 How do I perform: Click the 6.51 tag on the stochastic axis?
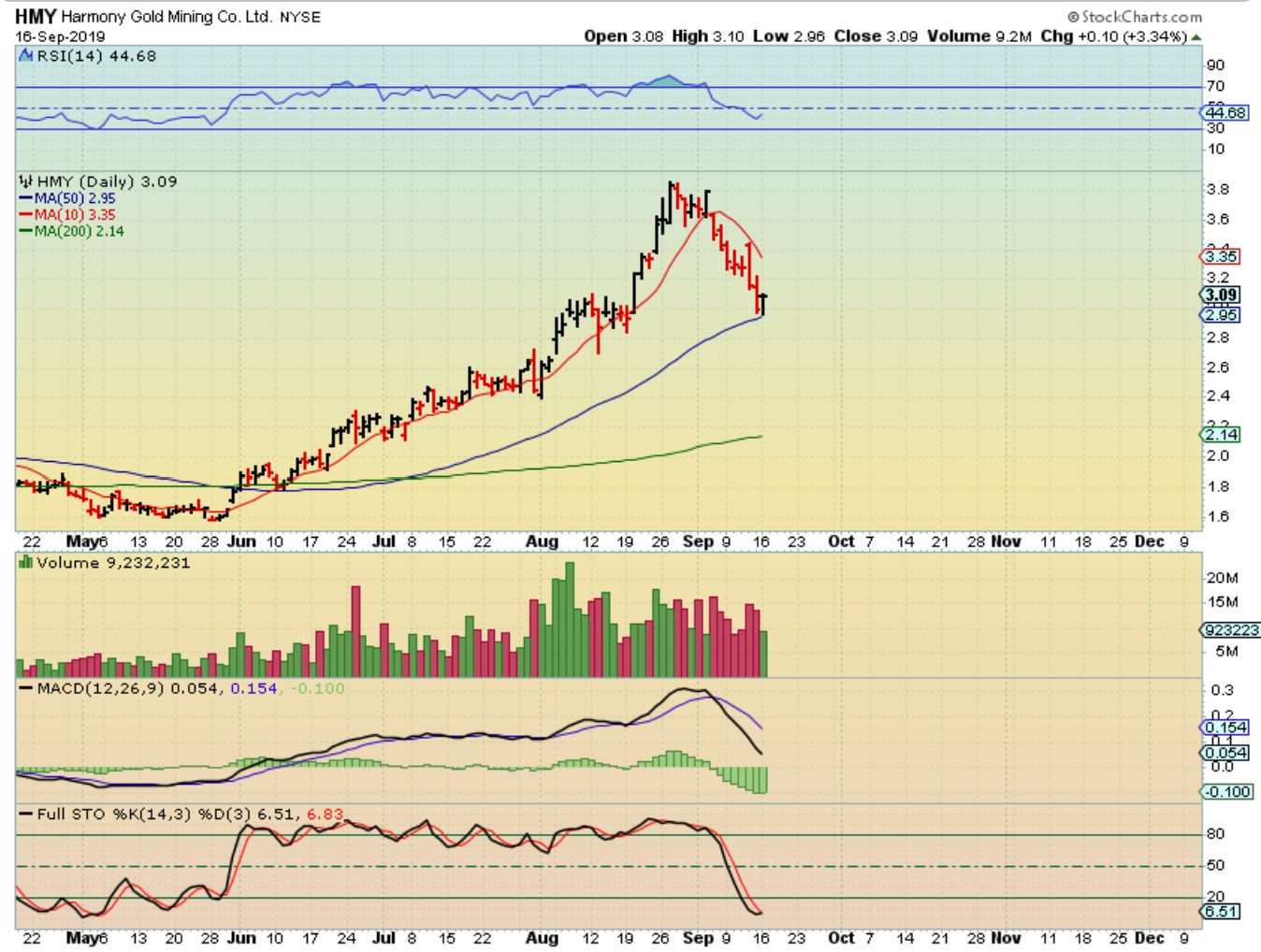pos(1221,911)
